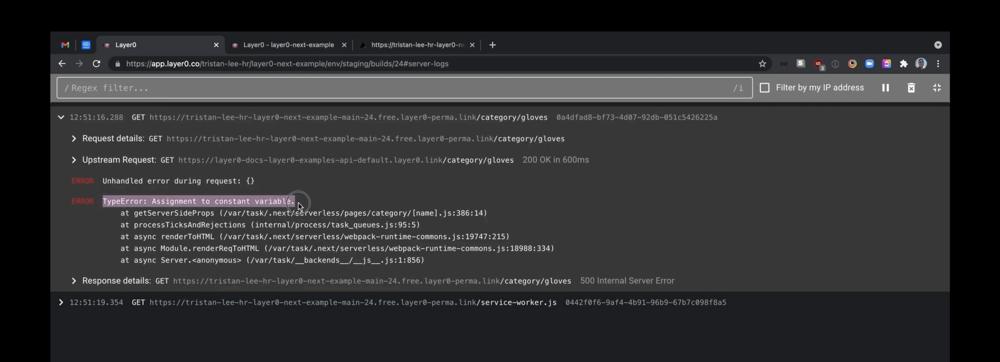1000x362 pixels.
Task: Reload the current page
Action: click(x=96, y=64)
